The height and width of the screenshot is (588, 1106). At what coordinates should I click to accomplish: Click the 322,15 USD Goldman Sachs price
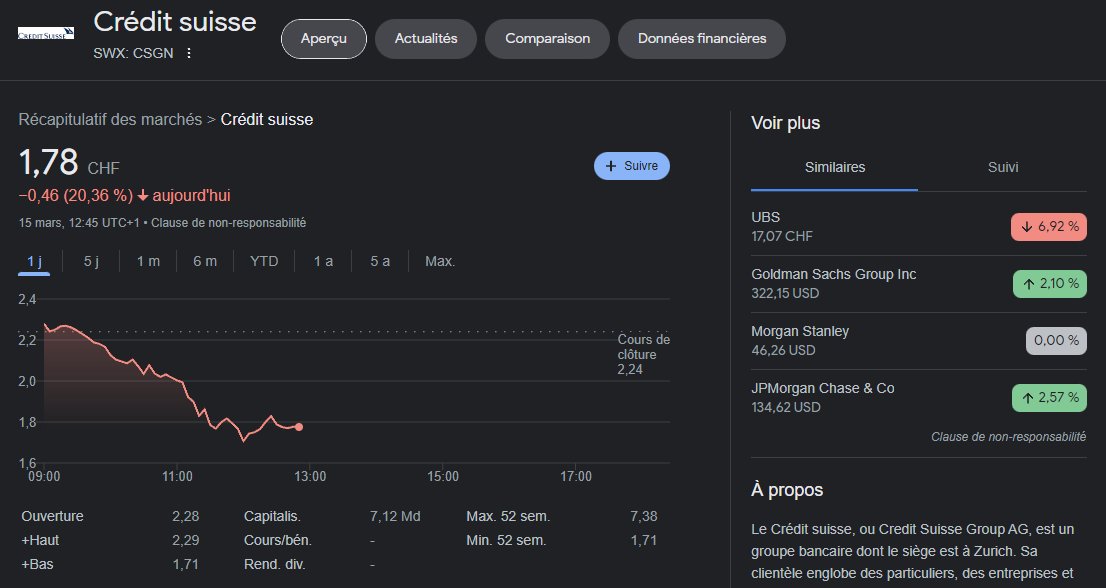(785, 293)
